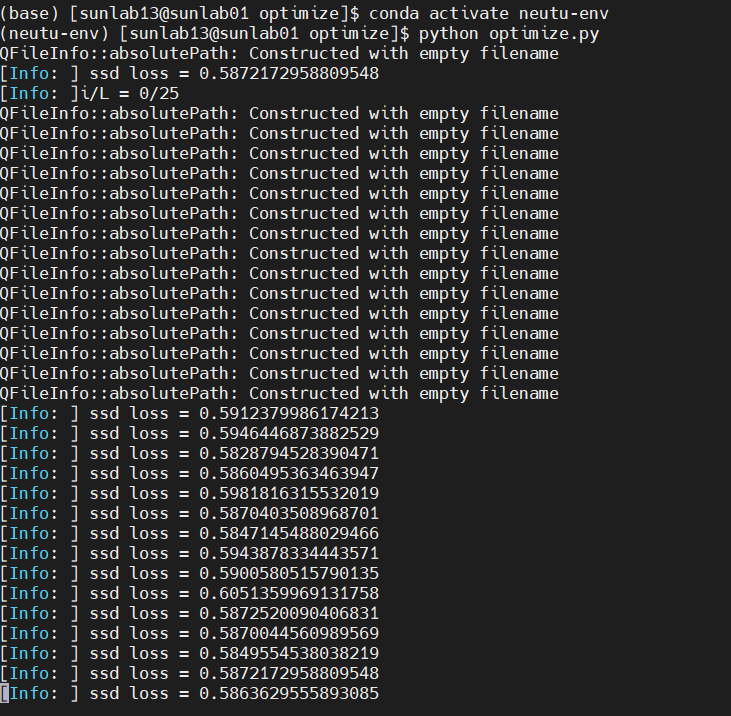Click ssd loss value 0.5860495363463947
This screenshot has width=731, height=716.
coord(289,474)
